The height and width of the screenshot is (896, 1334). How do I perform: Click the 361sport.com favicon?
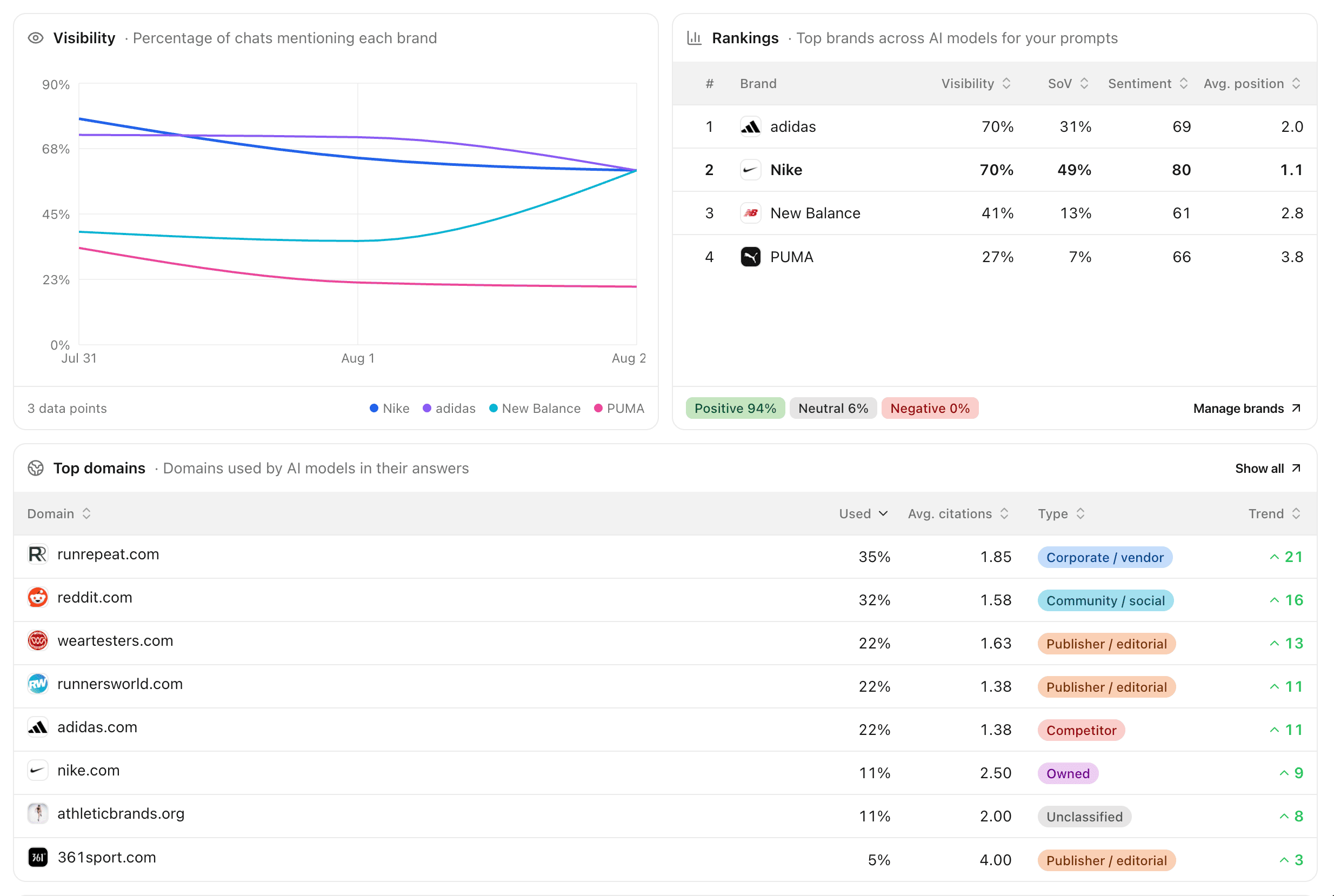tap(38, 858)
